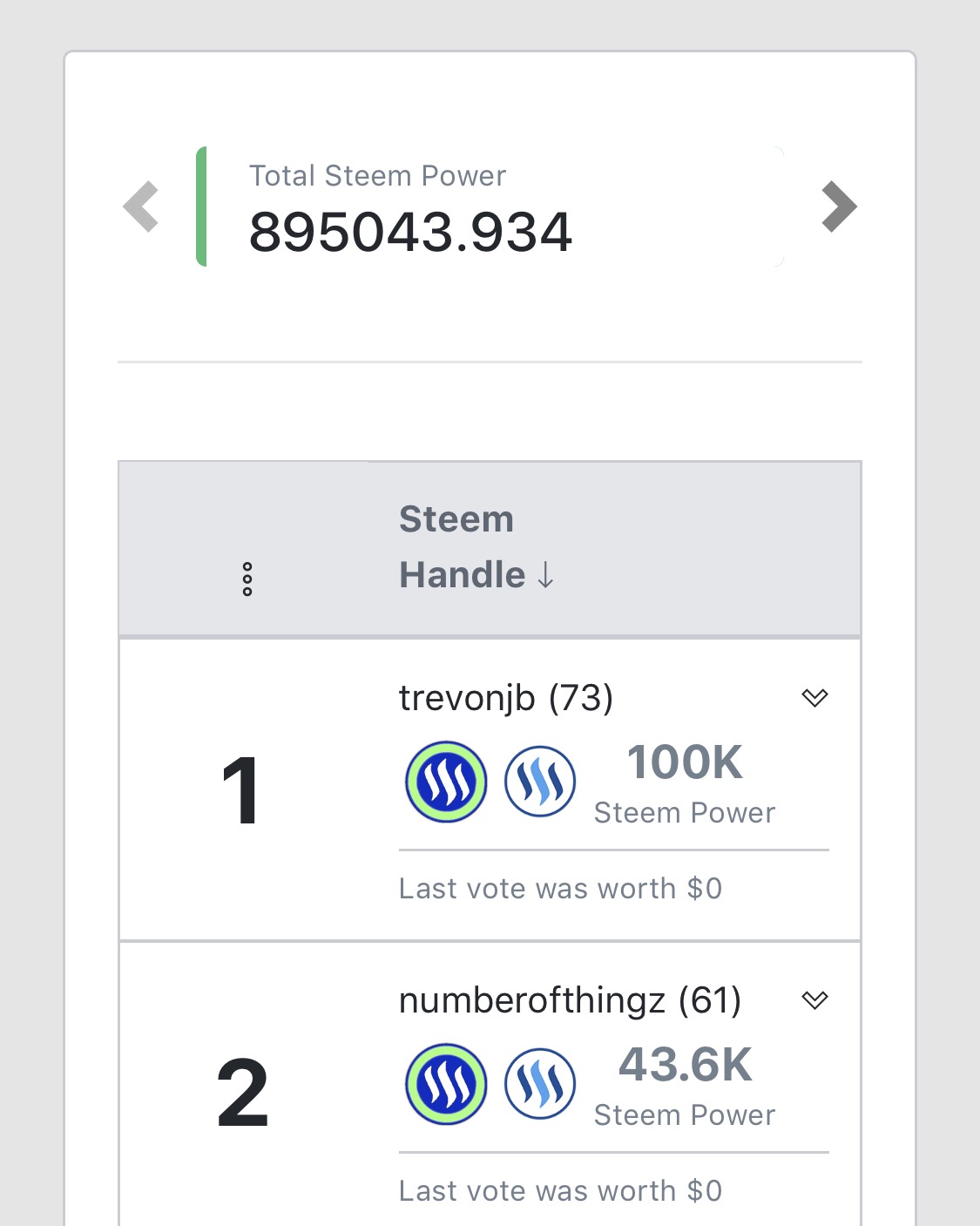Open the three-dot column options menu

coord(247,579)
